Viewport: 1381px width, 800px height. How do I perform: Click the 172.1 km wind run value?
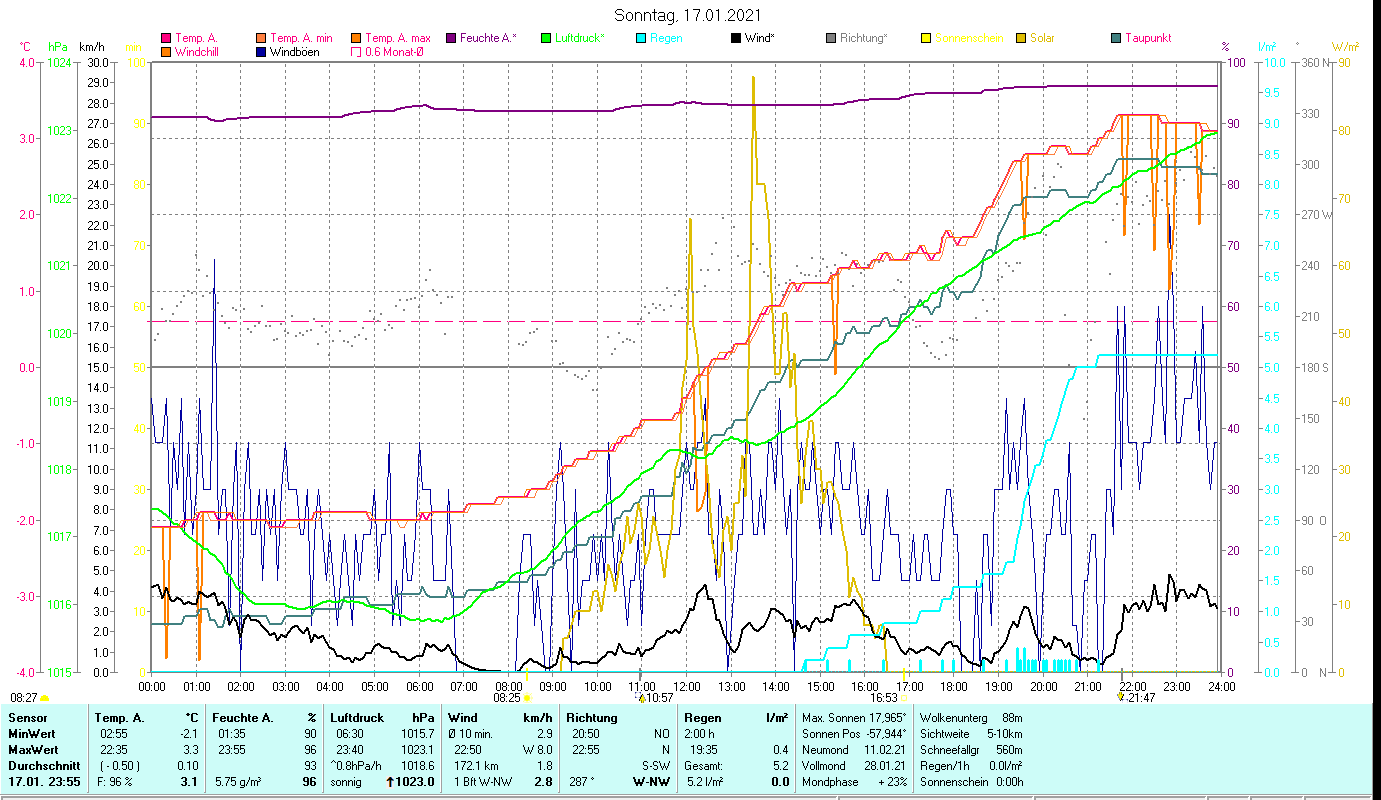tap(476, 766)
